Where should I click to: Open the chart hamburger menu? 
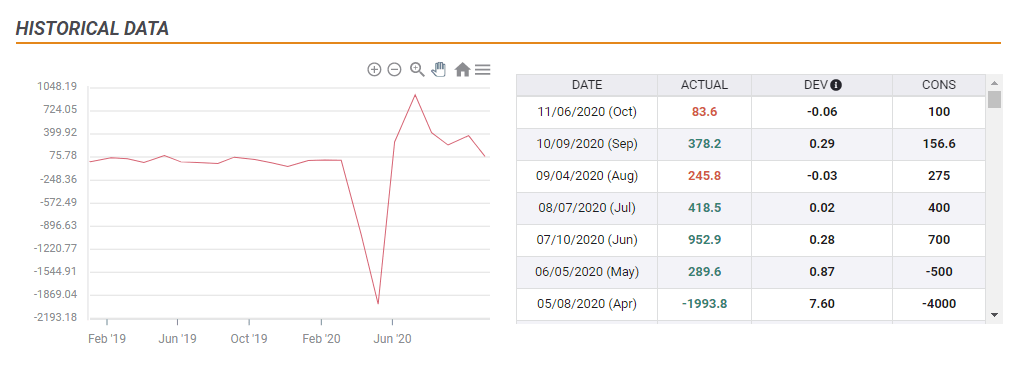[x=482, y=69]
